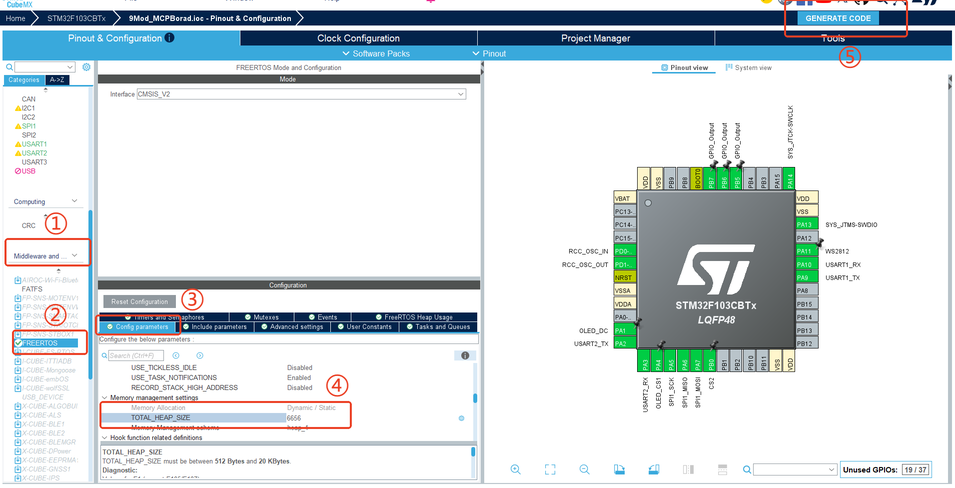Open the Advanced settings tab

click(x=292, y=327)
